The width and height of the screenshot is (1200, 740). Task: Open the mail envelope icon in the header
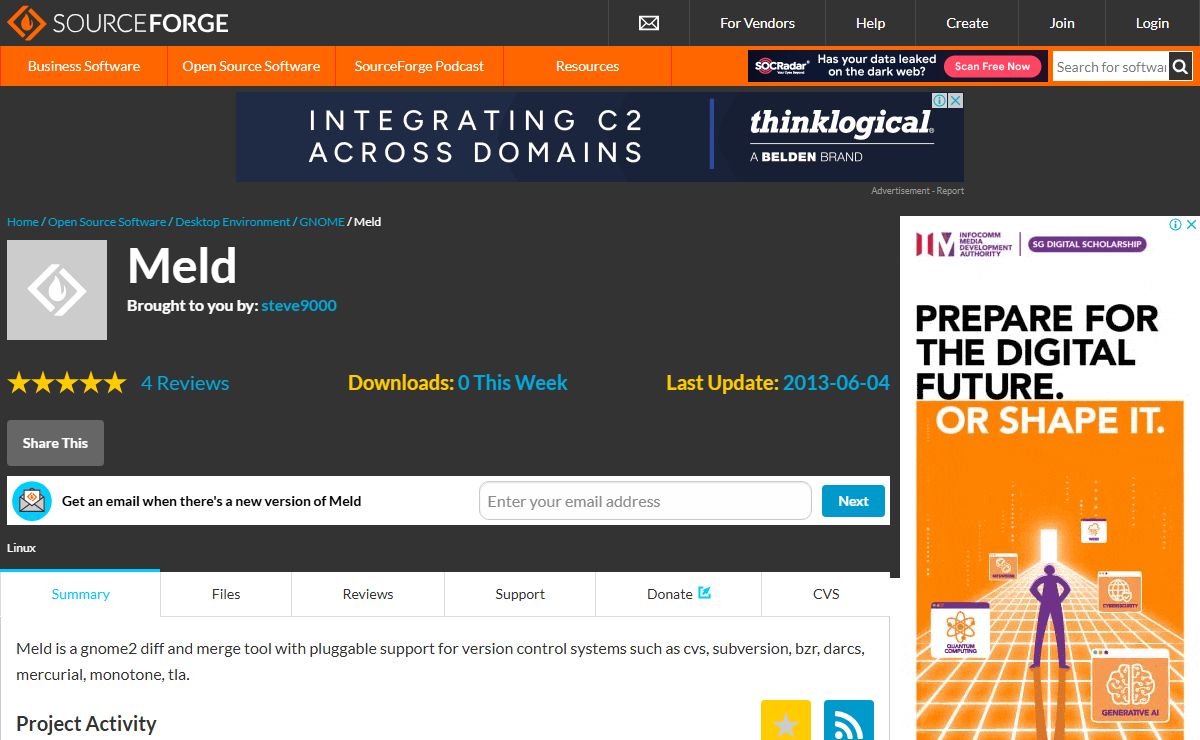coord(649,23)
